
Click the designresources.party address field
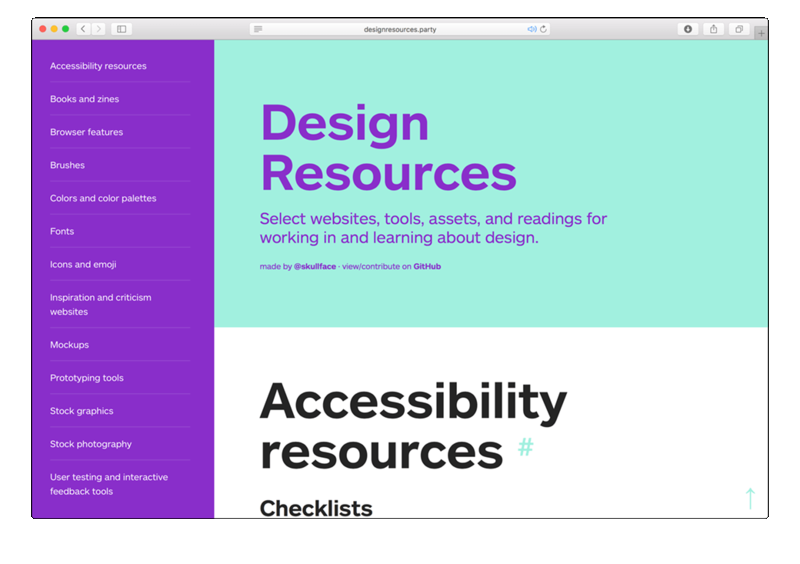(x=400, y=29)
